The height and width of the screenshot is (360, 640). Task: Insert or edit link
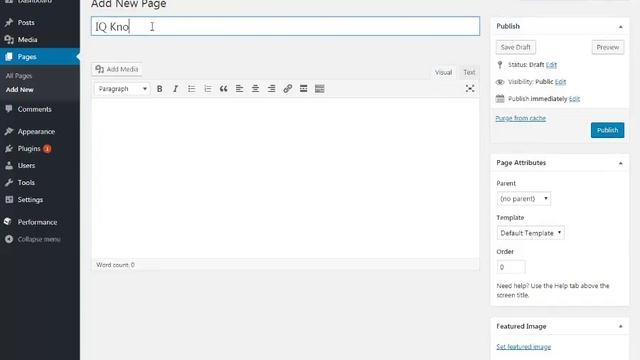[287, 89]
